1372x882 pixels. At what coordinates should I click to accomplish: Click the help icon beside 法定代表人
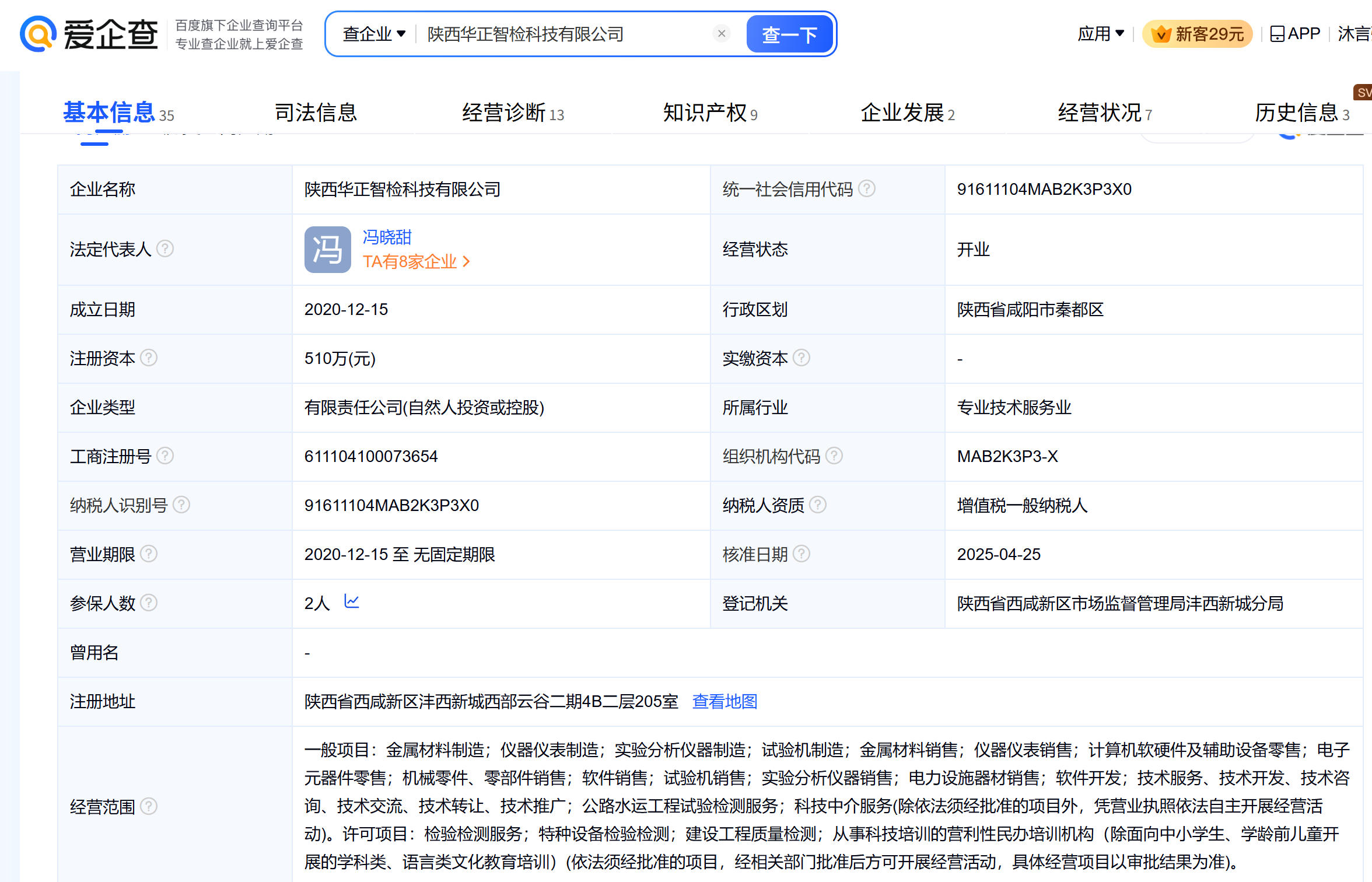[x=166, y=249]
